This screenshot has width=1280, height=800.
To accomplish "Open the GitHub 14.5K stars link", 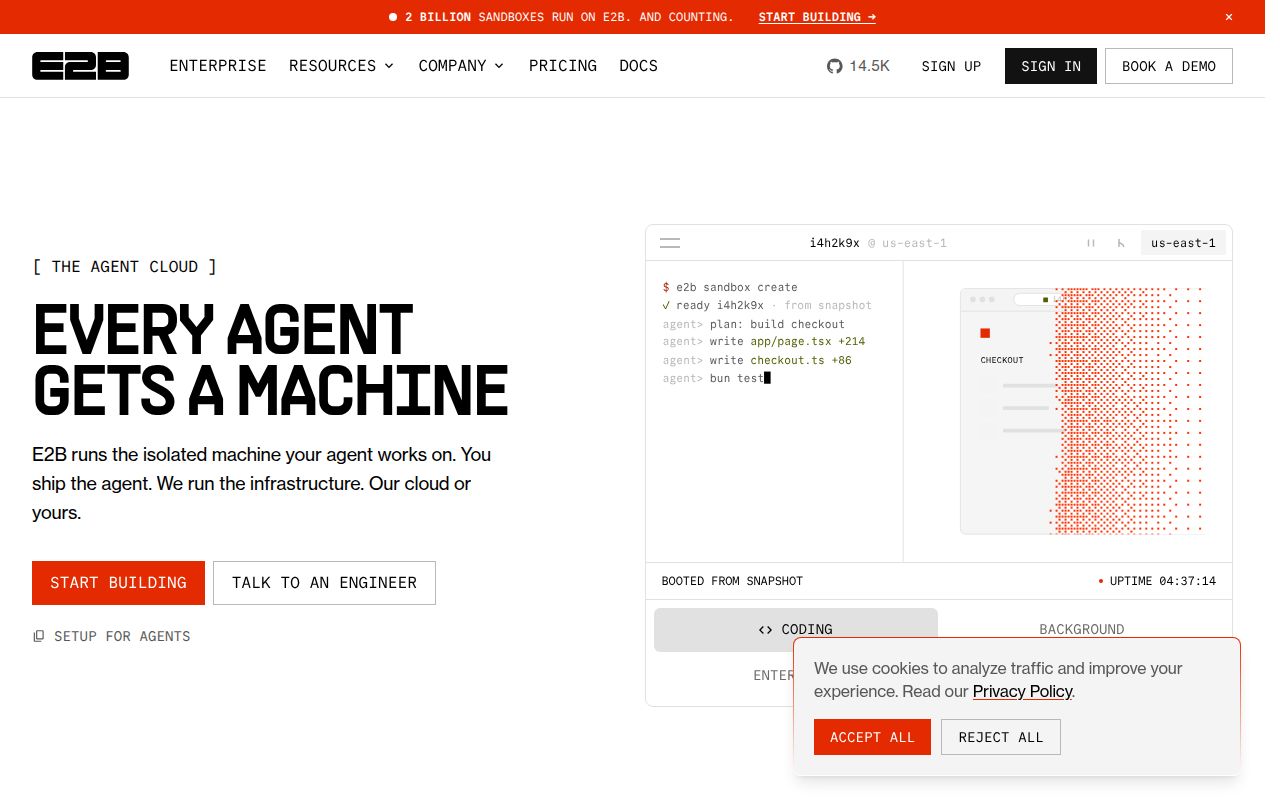I will point(858,66).
